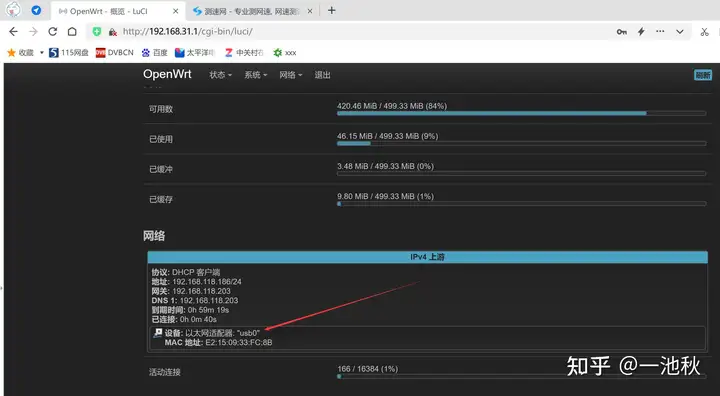Open the 115网盘 bookmark

69,53
